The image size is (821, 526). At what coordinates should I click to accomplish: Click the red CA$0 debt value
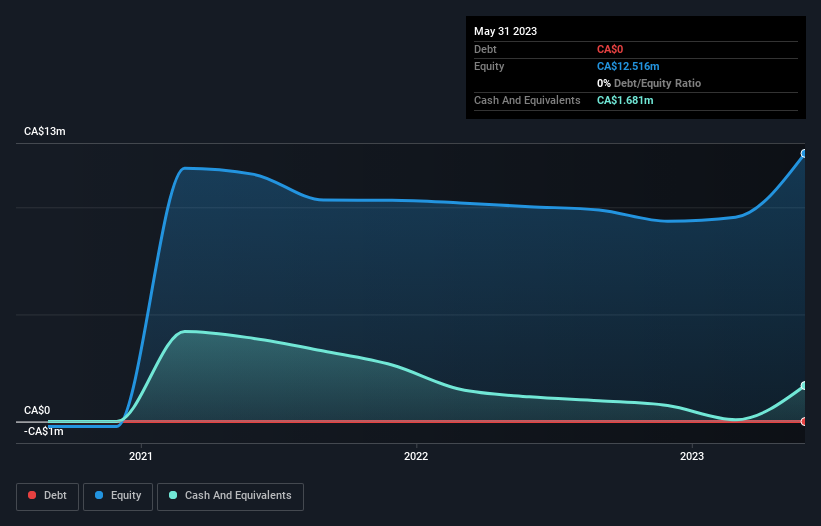(x=610, y=49)
